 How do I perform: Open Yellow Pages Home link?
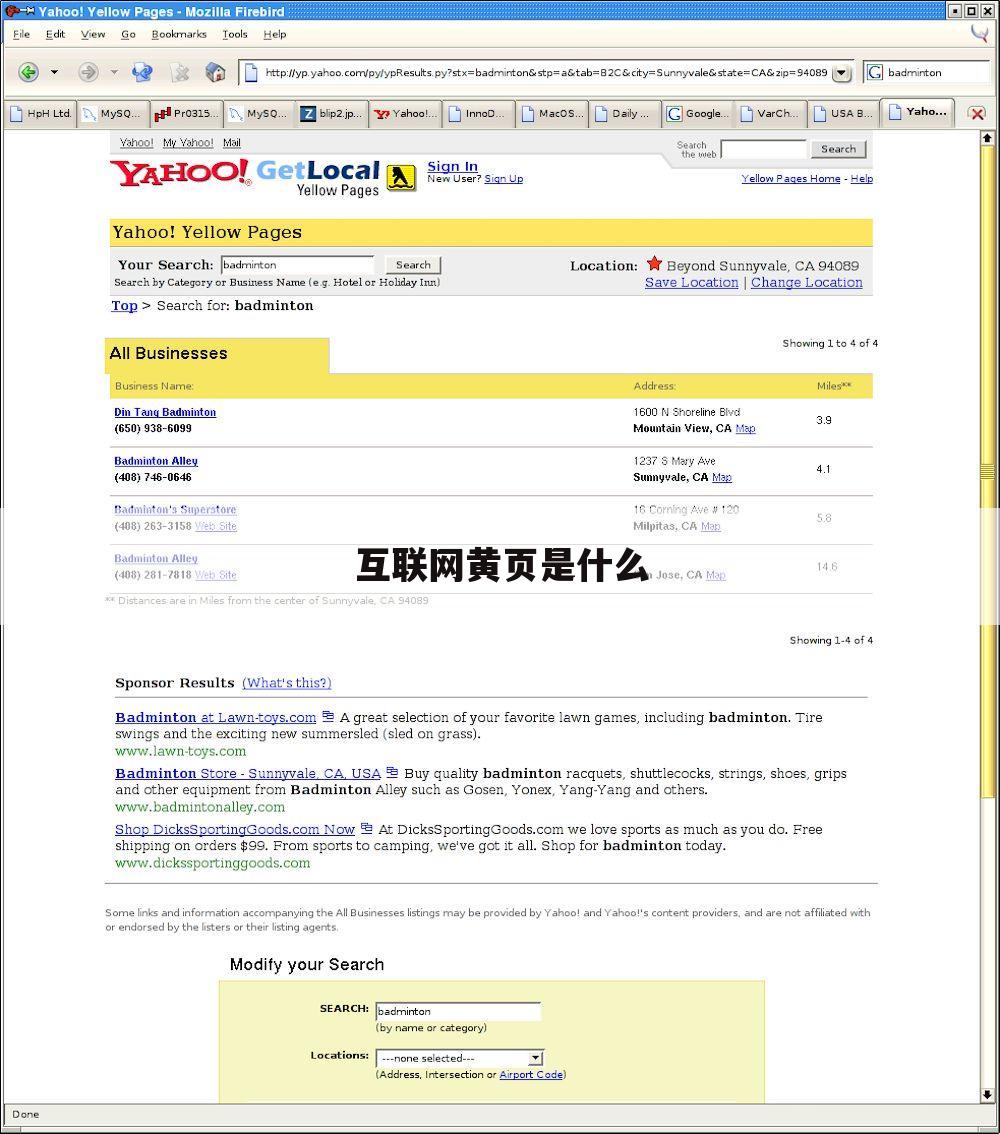[x=790, y=179]
